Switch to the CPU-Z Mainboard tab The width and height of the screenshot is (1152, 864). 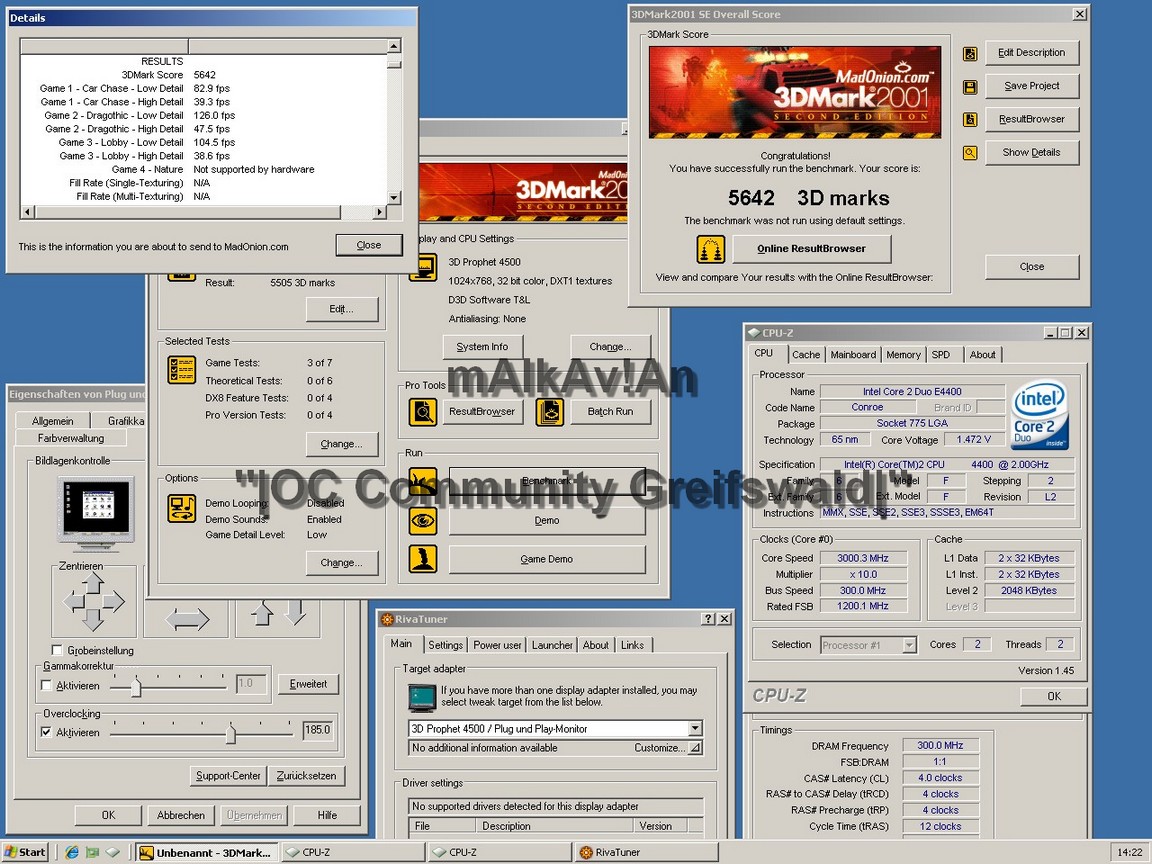853,355
